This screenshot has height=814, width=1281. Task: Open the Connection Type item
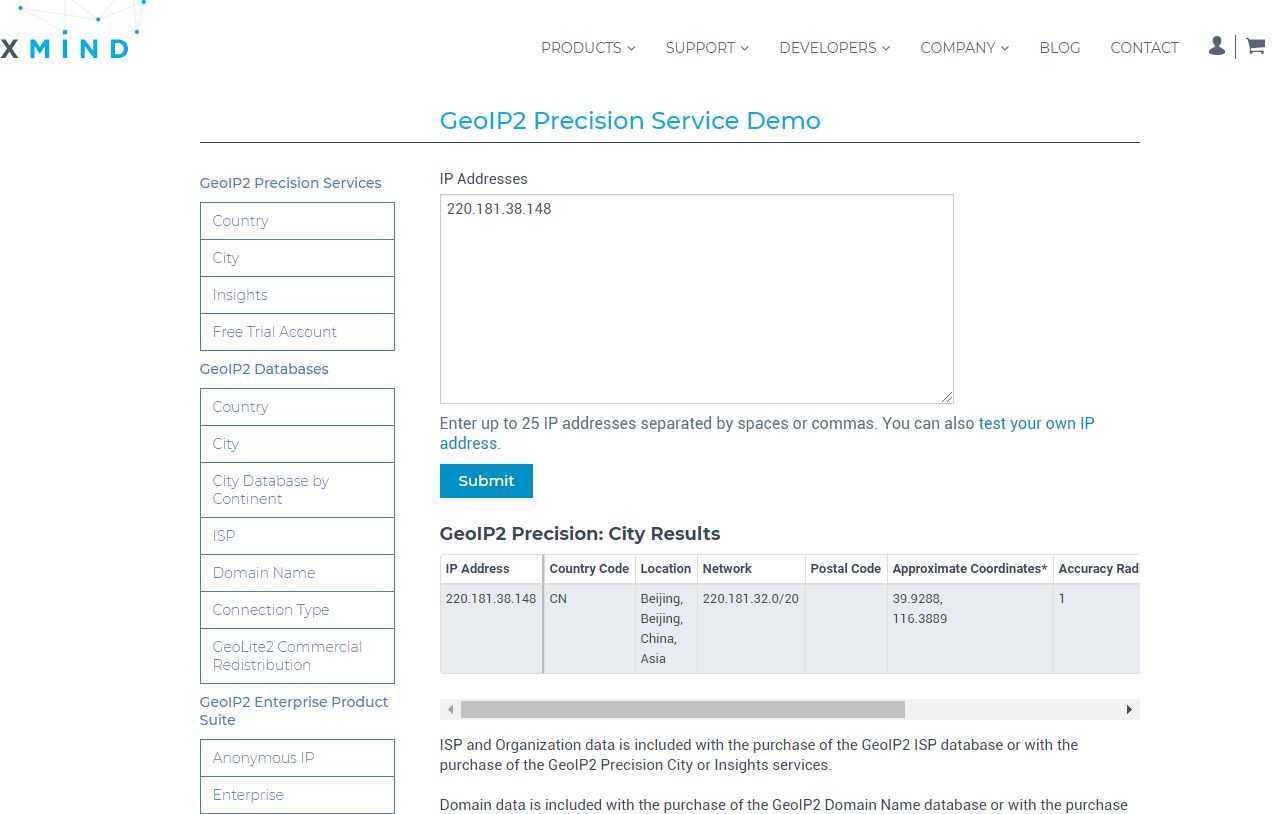297,610
